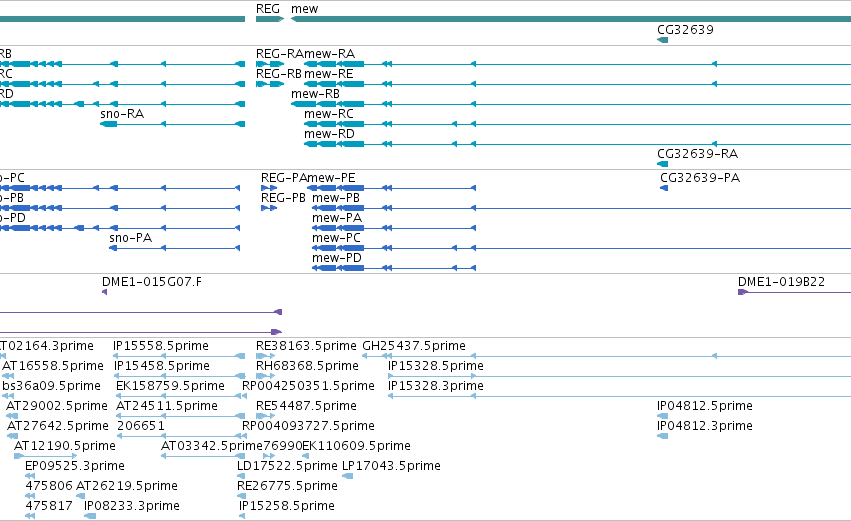This screenshot has width=851, height=521.
Task: Click the feature labeled 206651
Action: tap(141, 427)
